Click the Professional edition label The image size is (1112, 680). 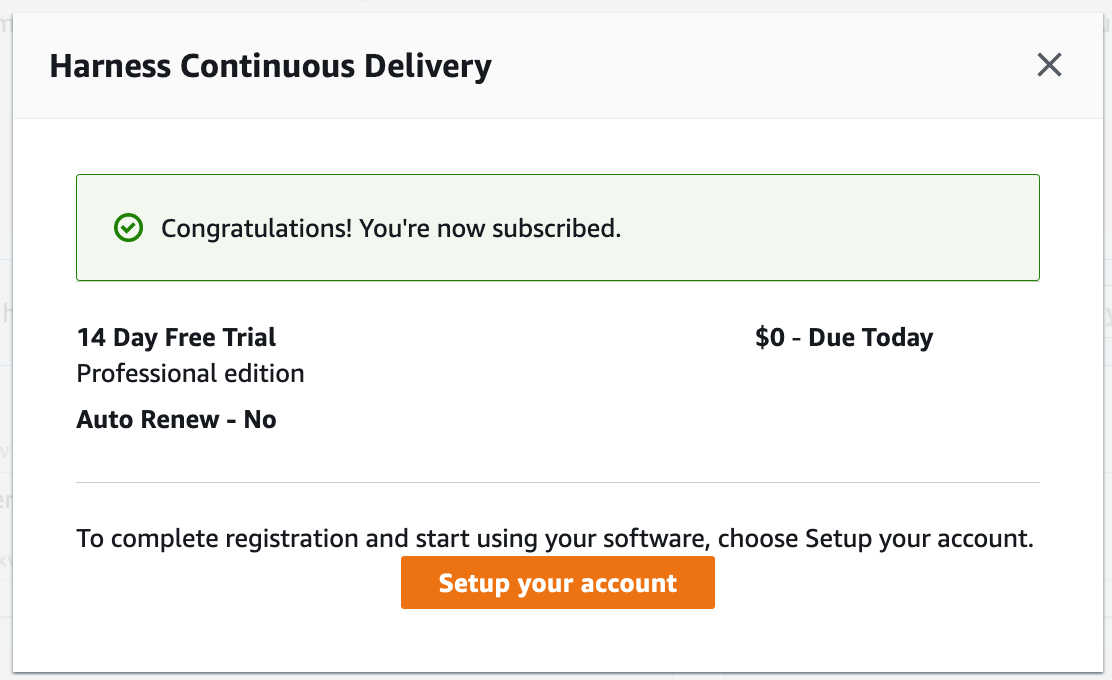(190, 373)
